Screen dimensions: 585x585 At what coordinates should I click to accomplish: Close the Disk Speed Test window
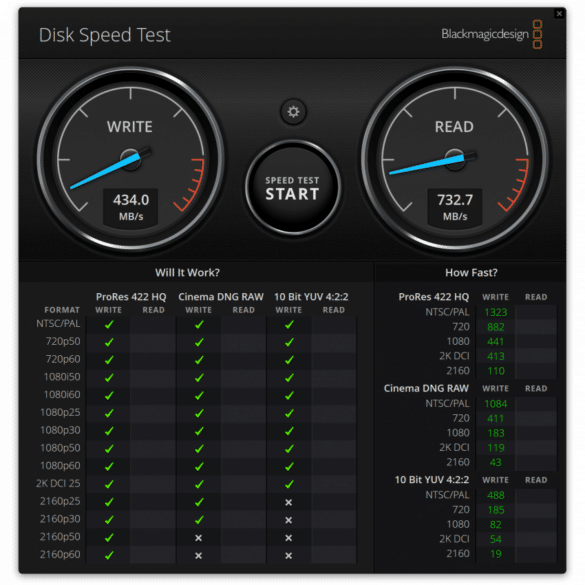pos(559,14)
